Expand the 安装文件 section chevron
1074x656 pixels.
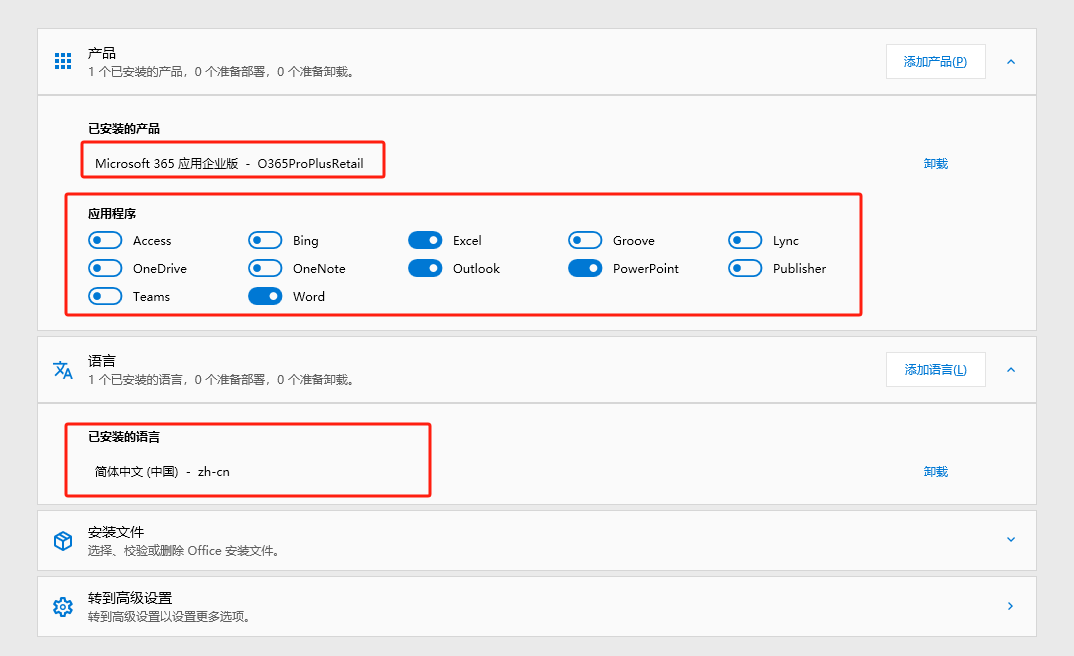1011,540
